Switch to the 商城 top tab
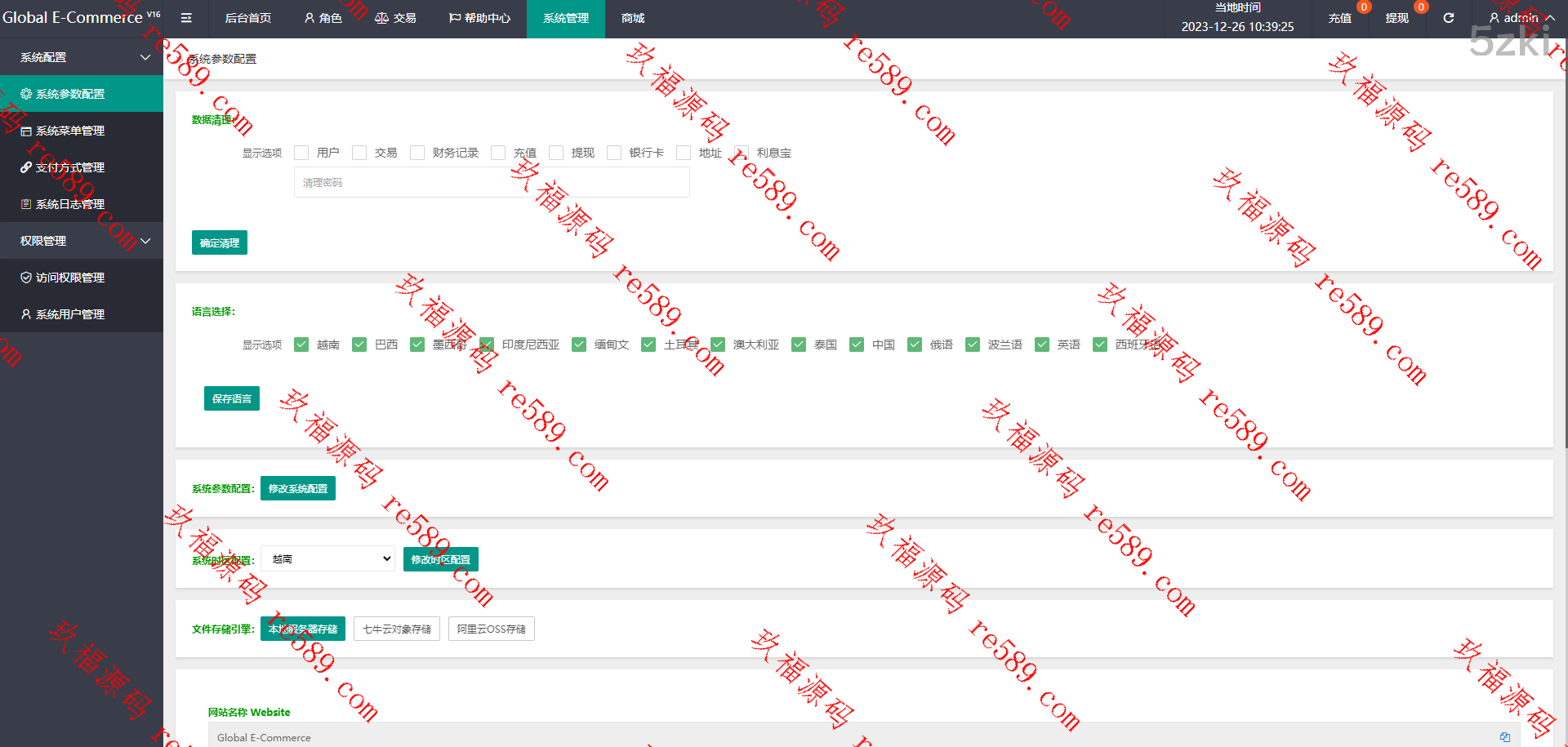This screenshot has height=747, width=1568. click(633, 18)
